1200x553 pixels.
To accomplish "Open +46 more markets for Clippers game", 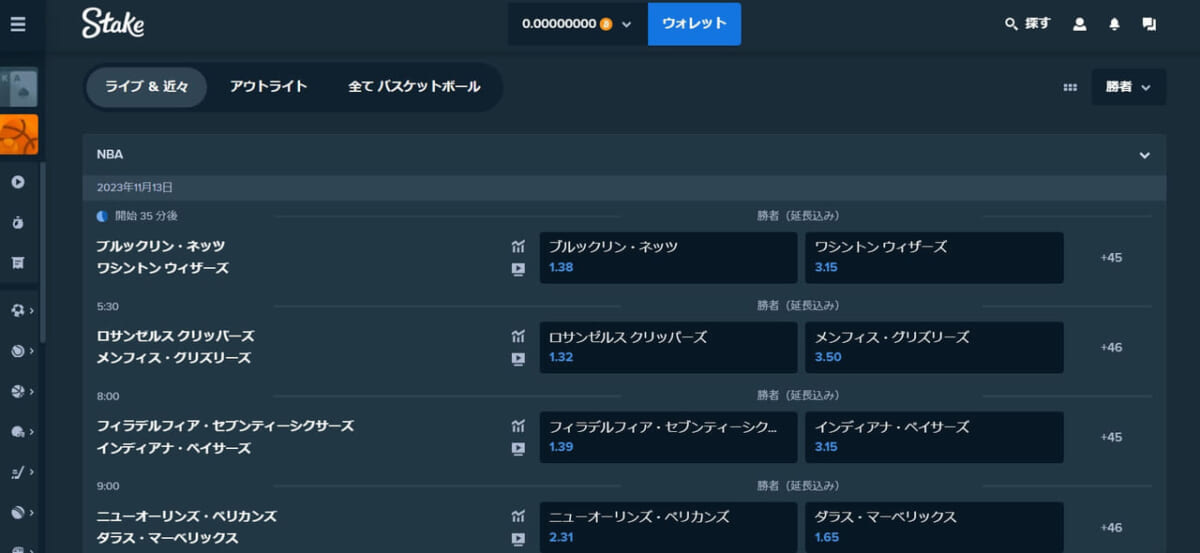I will point(1111,347).
